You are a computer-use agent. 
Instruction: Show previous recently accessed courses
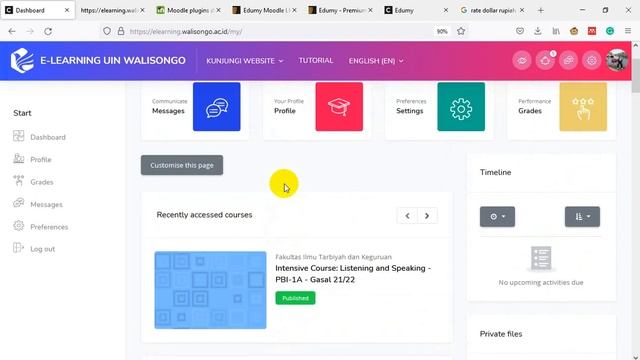point(407,216)
